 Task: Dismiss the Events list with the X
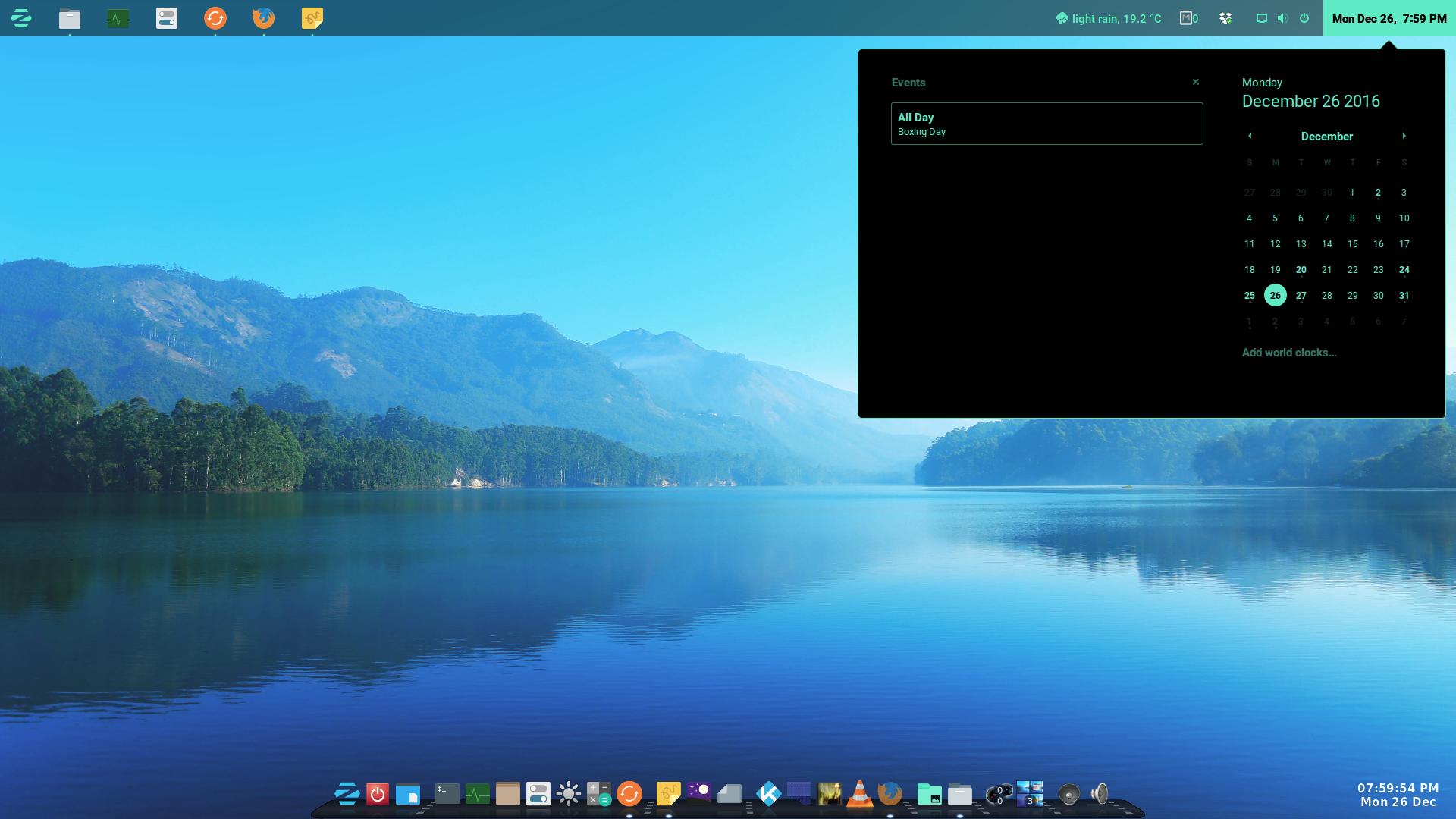pyautogui.click(x=1196, y=82)
